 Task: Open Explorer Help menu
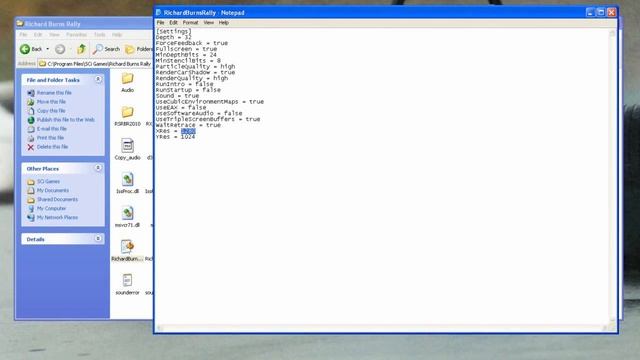[117, 35]
